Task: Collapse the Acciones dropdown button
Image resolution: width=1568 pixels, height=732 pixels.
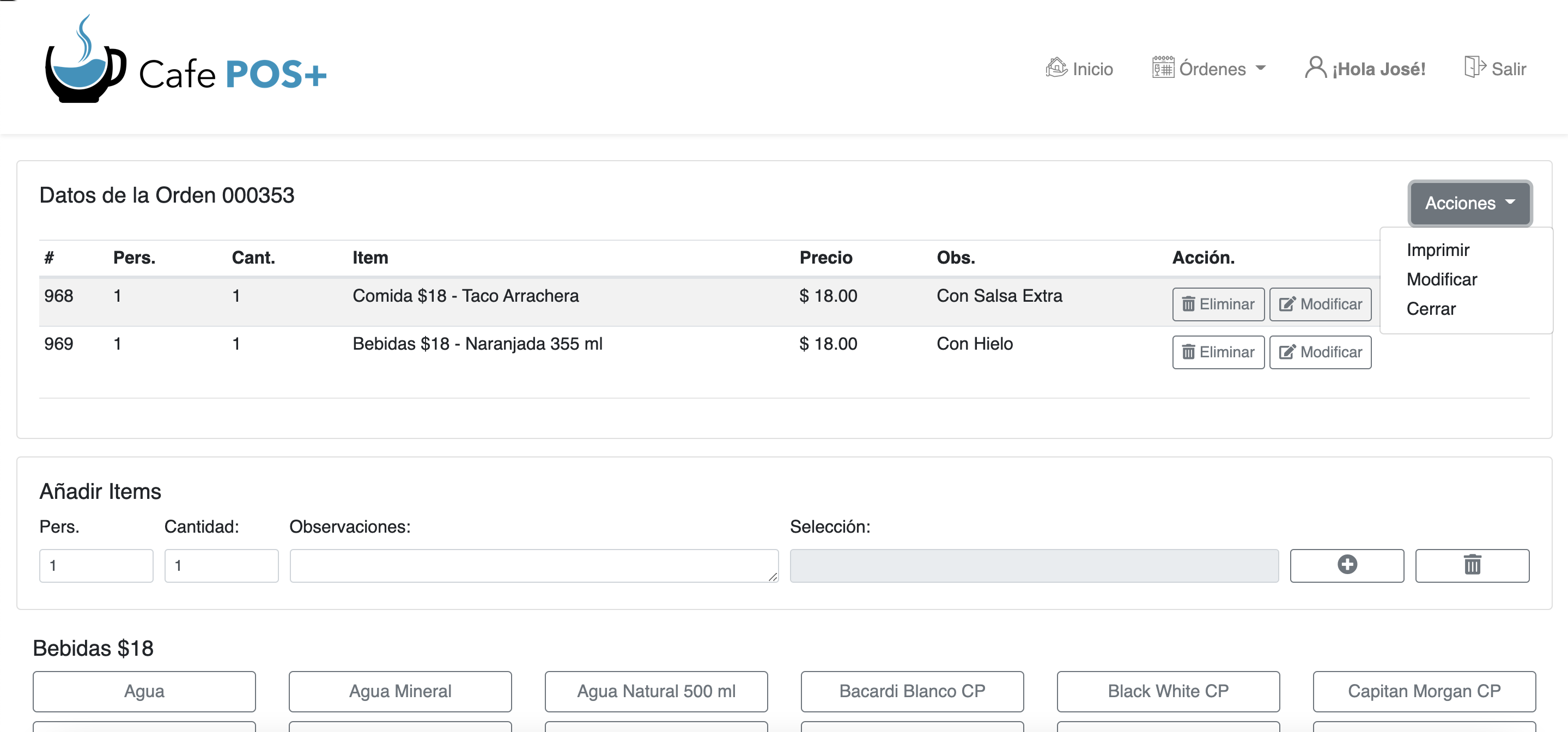Action: coord(1469,203)
